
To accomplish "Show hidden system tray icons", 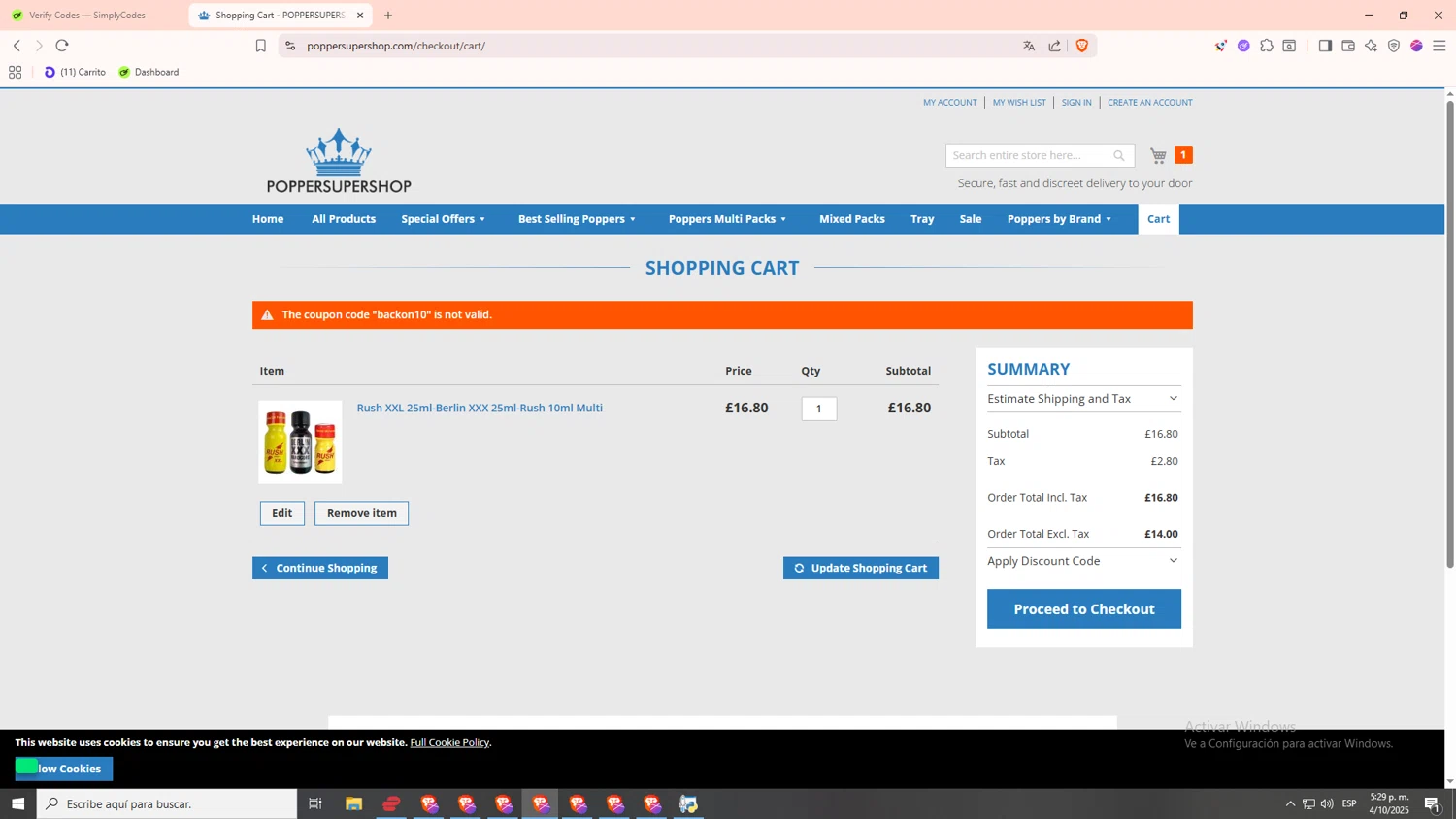I will 1290,803.
